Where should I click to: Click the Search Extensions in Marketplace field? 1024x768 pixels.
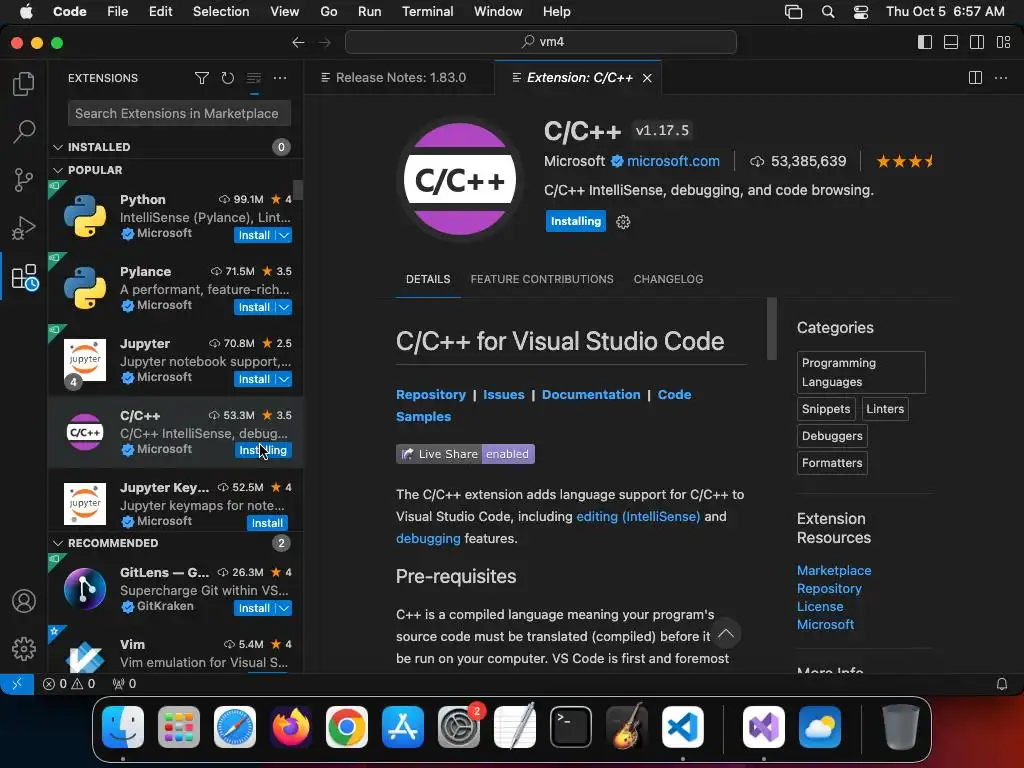[180, 113]
